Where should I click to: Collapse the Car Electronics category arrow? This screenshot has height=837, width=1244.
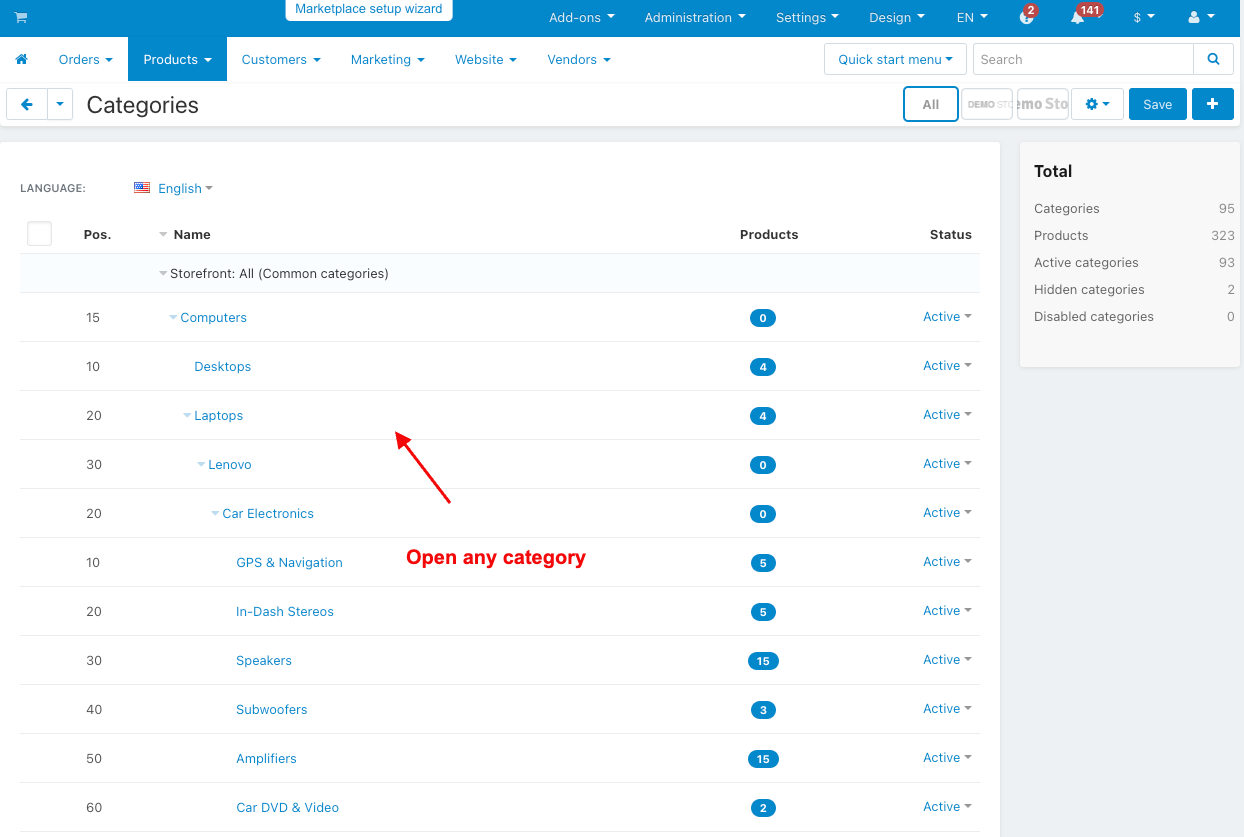215,513
